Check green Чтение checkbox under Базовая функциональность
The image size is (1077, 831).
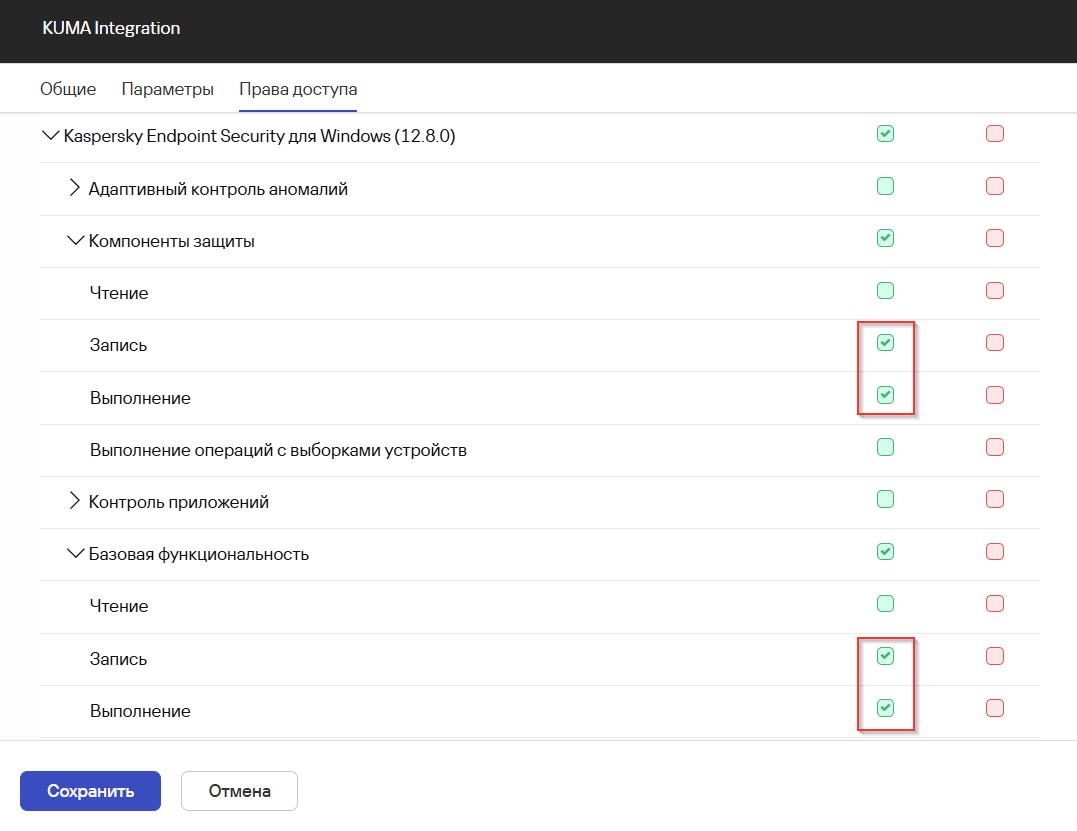pyautogui.click(x=885, y=604)
